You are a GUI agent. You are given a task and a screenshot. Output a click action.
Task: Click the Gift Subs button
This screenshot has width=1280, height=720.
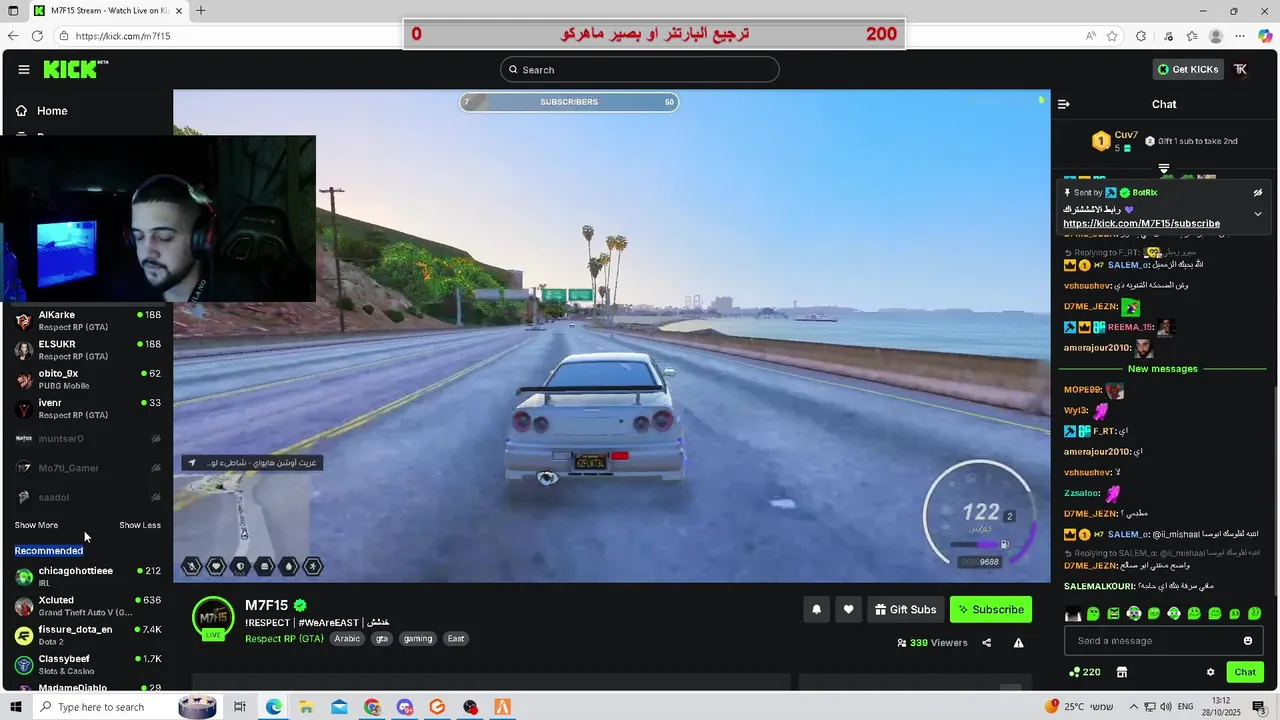tap(905, 609)
